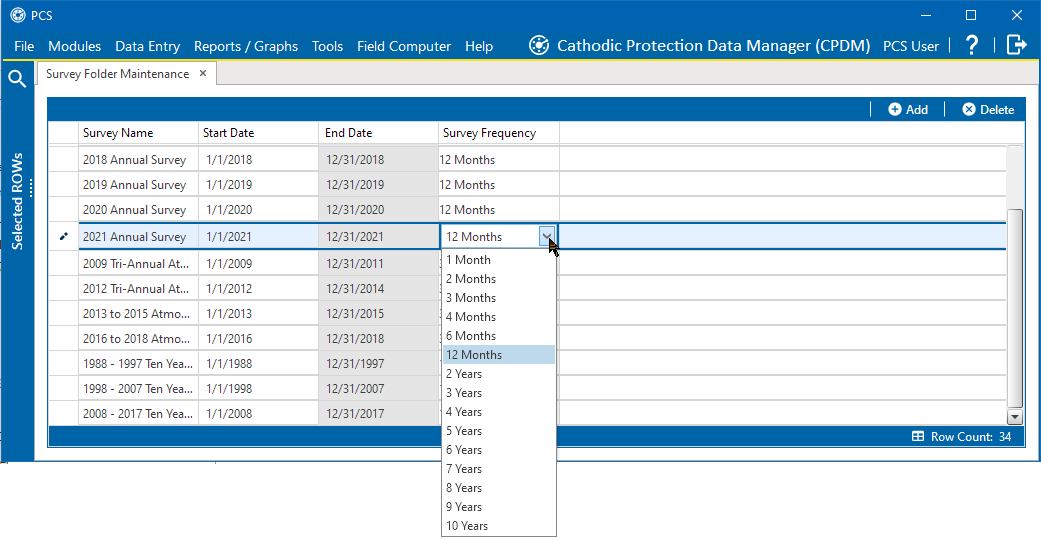Choose 9 Years from frequency list
The height and width of the screenshot is (540, 1041).
tap(499, 507)
